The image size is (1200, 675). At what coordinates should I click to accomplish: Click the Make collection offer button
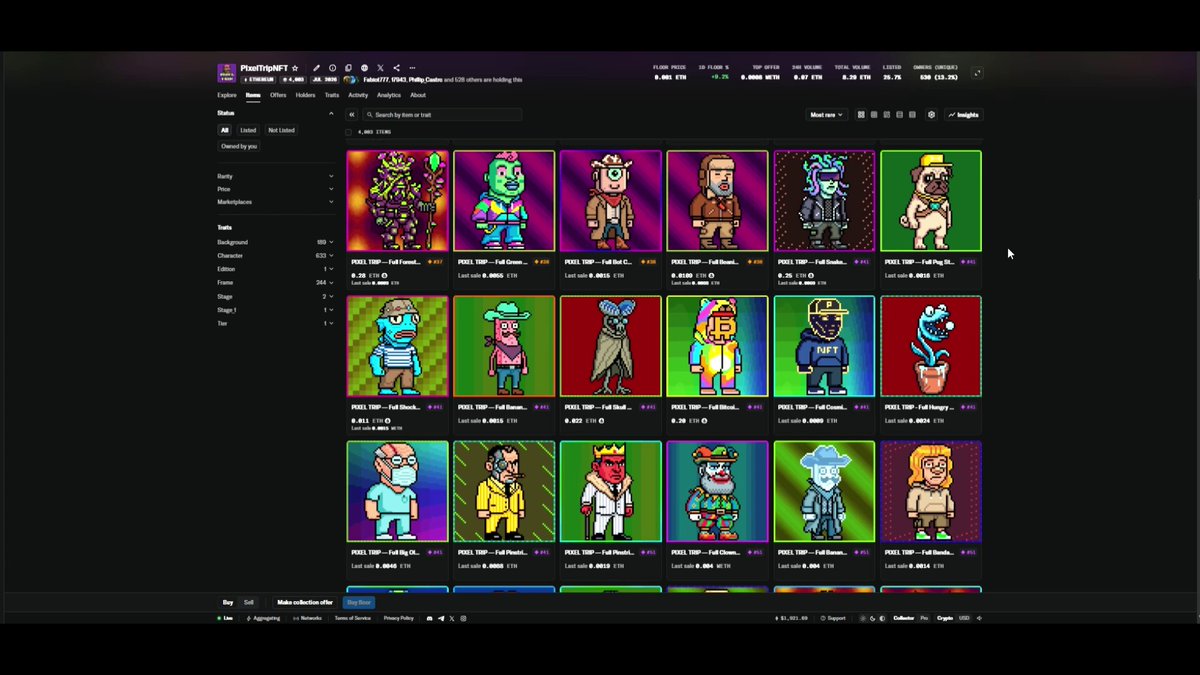pyautogui.click(x=305, y=602)
